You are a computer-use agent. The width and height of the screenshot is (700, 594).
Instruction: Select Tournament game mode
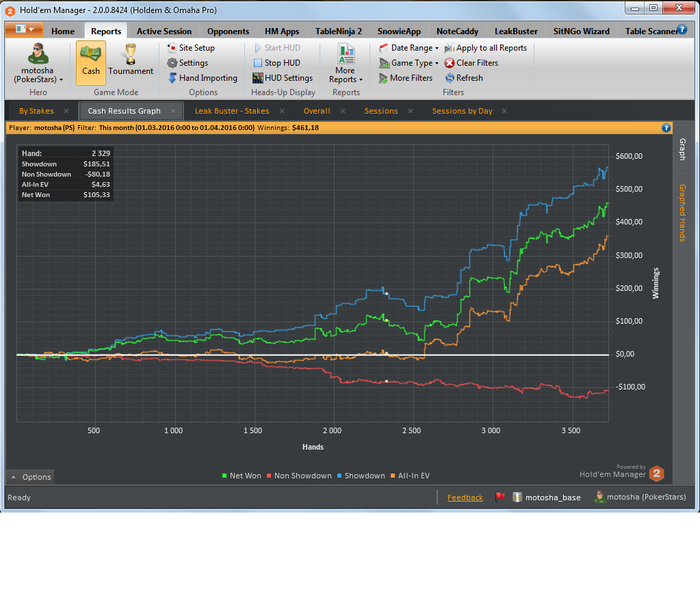[x=130, y=62]
